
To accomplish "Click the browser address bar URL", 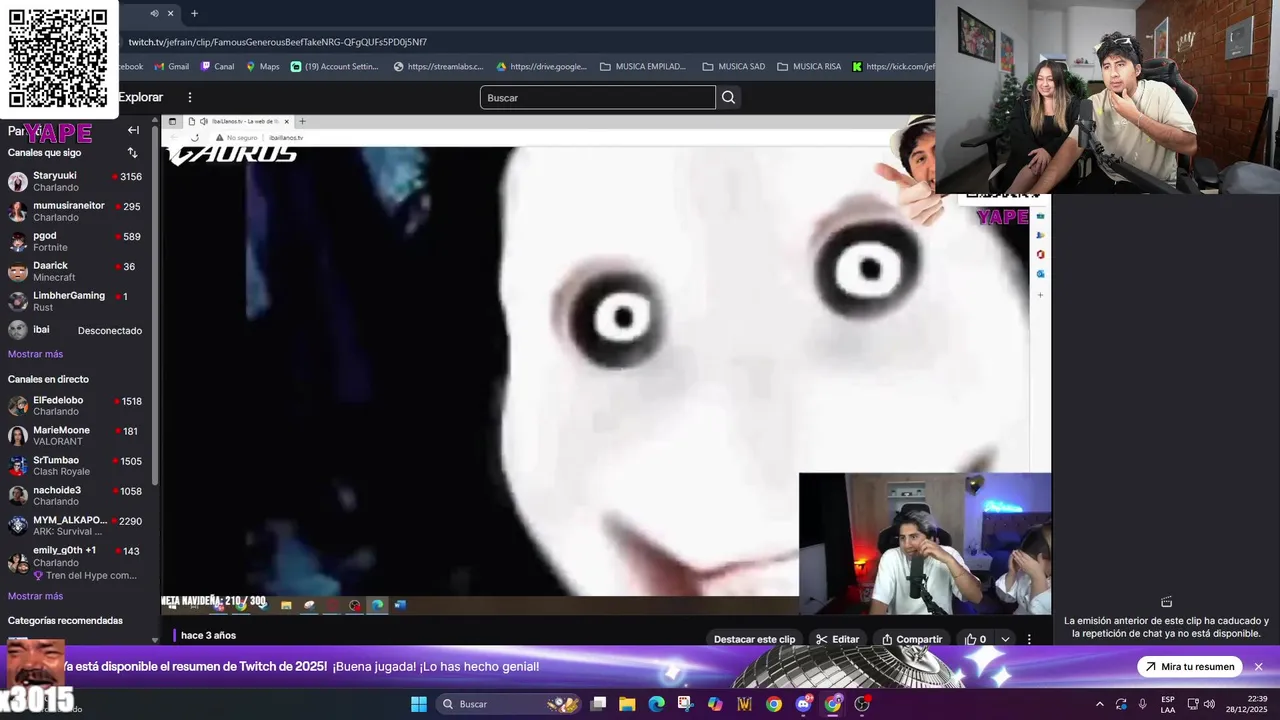I will [x=277, y=42].
